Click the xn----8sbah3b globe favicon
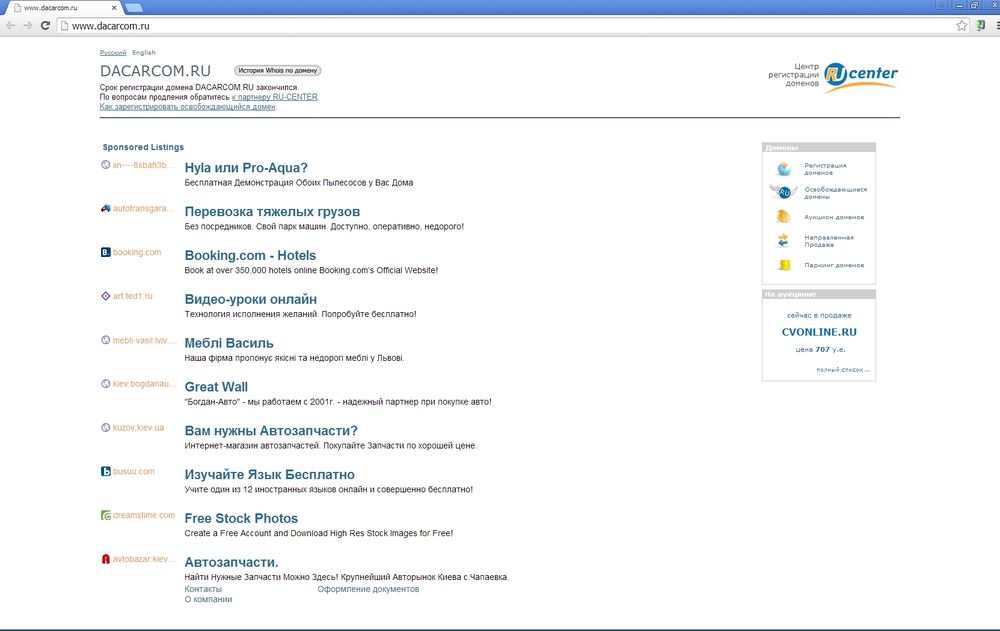1000x631 pixels. click(x=106, y=165)
